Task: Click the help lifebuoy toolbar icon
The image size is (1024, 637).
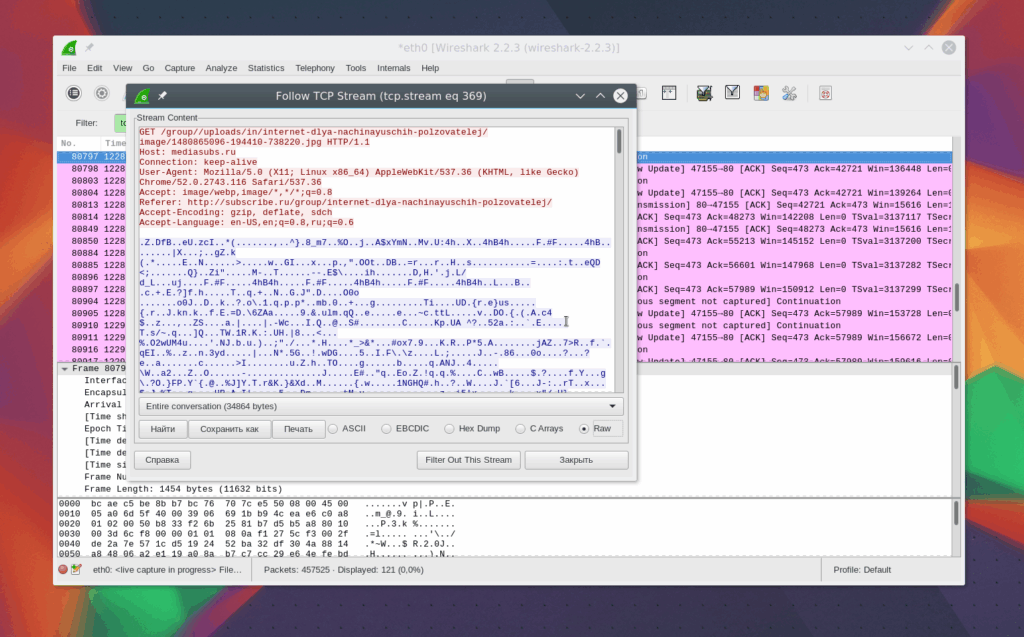Action: [825, 93]
